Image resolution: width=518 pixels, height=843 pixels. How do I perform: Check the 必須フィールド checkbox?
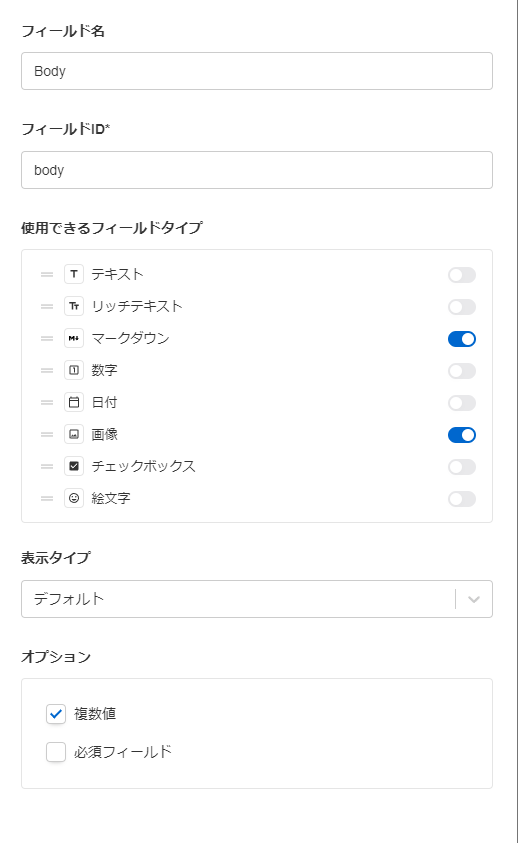(56, 752)
